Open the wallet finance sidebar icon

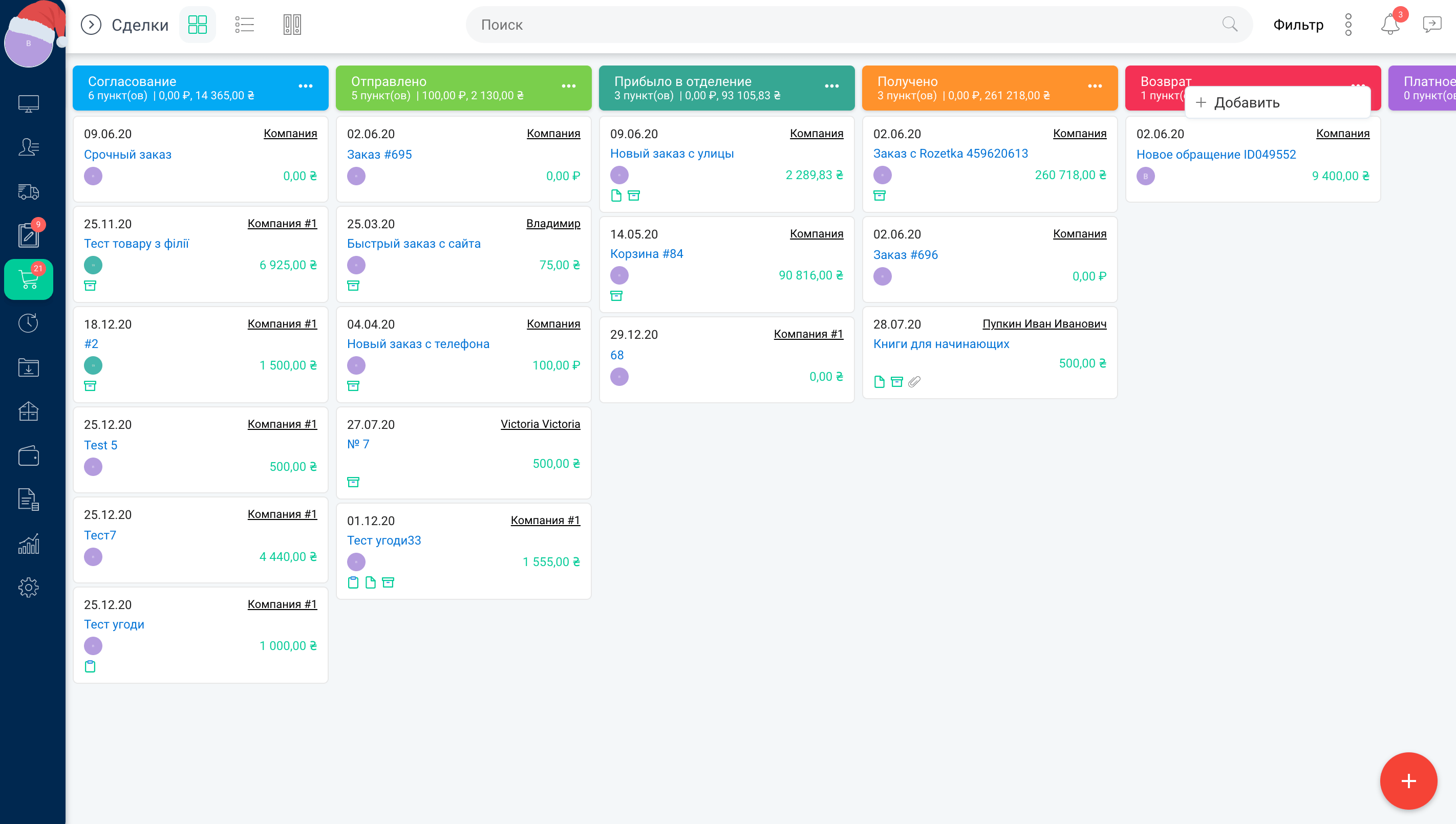(x=28, y=456)
